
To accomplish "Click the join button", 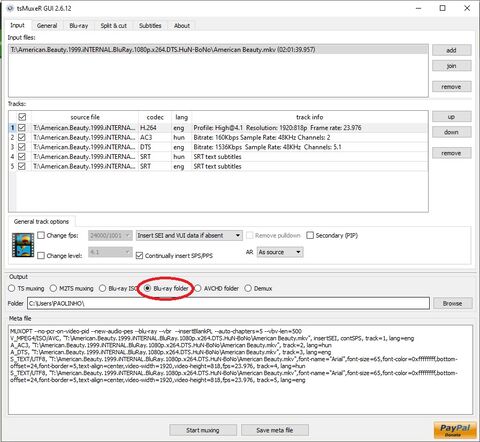I will (x=452, y=66).
